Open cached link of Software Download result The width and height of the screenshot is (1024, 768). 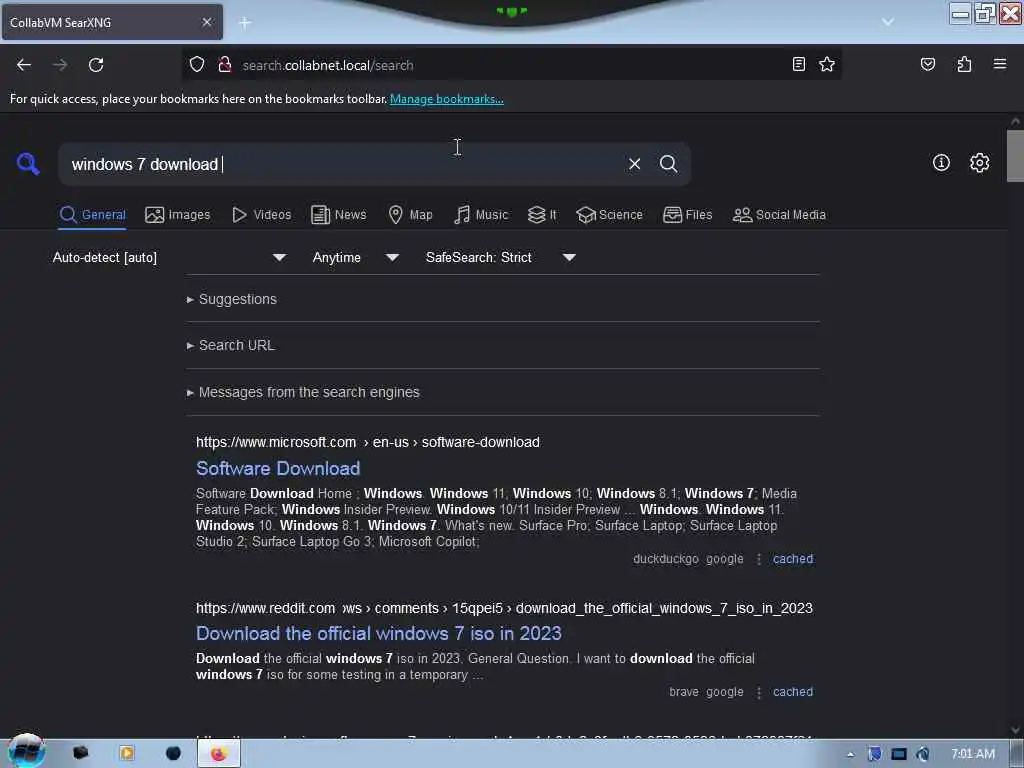[x=793, y=559]
